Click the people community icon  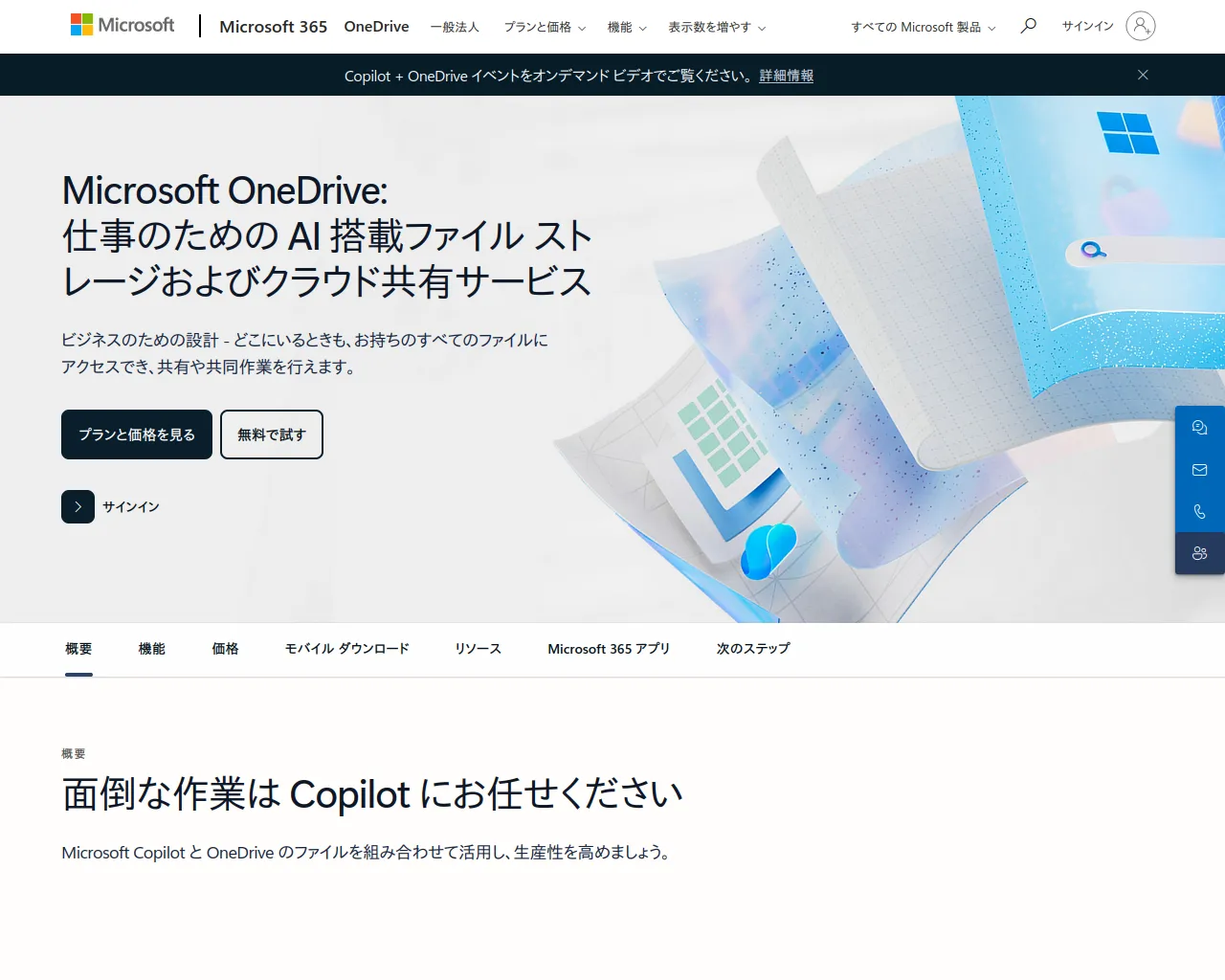1200,553
